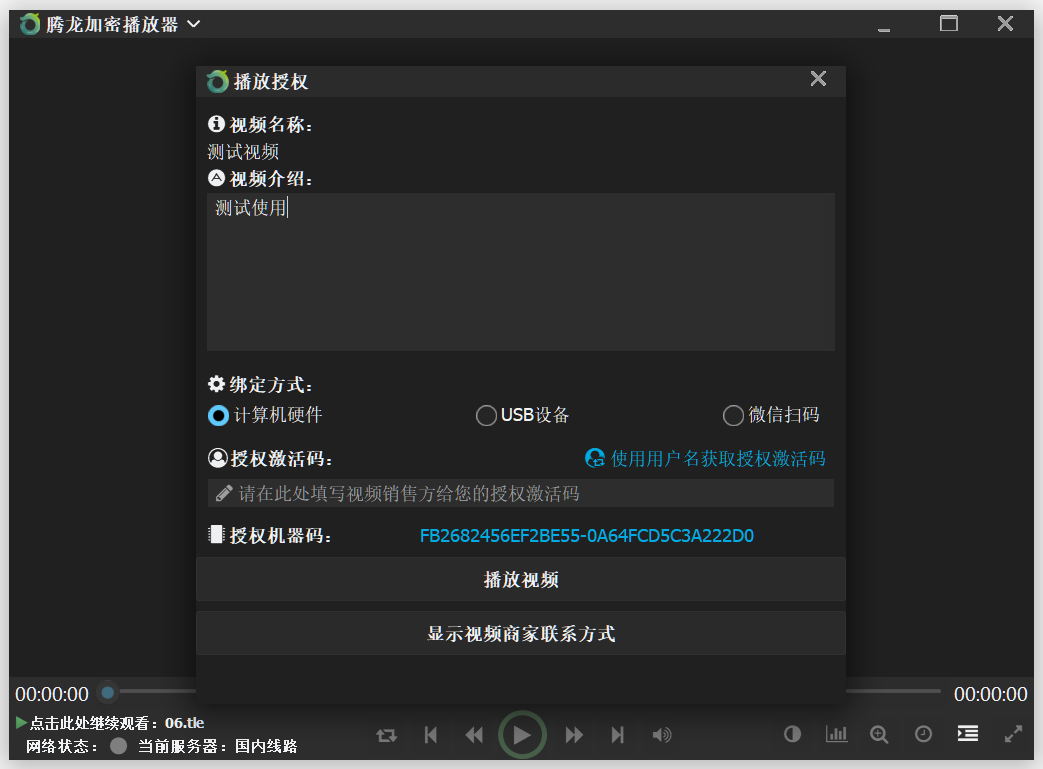The width and height of the screenshot is (1043, 769).
Task: Maximize the player window
Action: (949, 24)
